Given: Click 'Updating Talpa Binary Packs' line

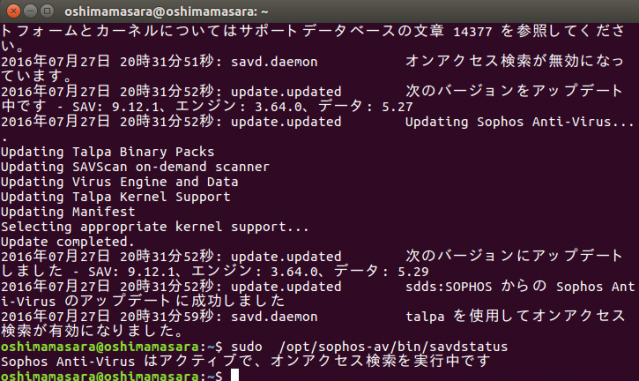Looking at the screenshot, I should [107, 152].
